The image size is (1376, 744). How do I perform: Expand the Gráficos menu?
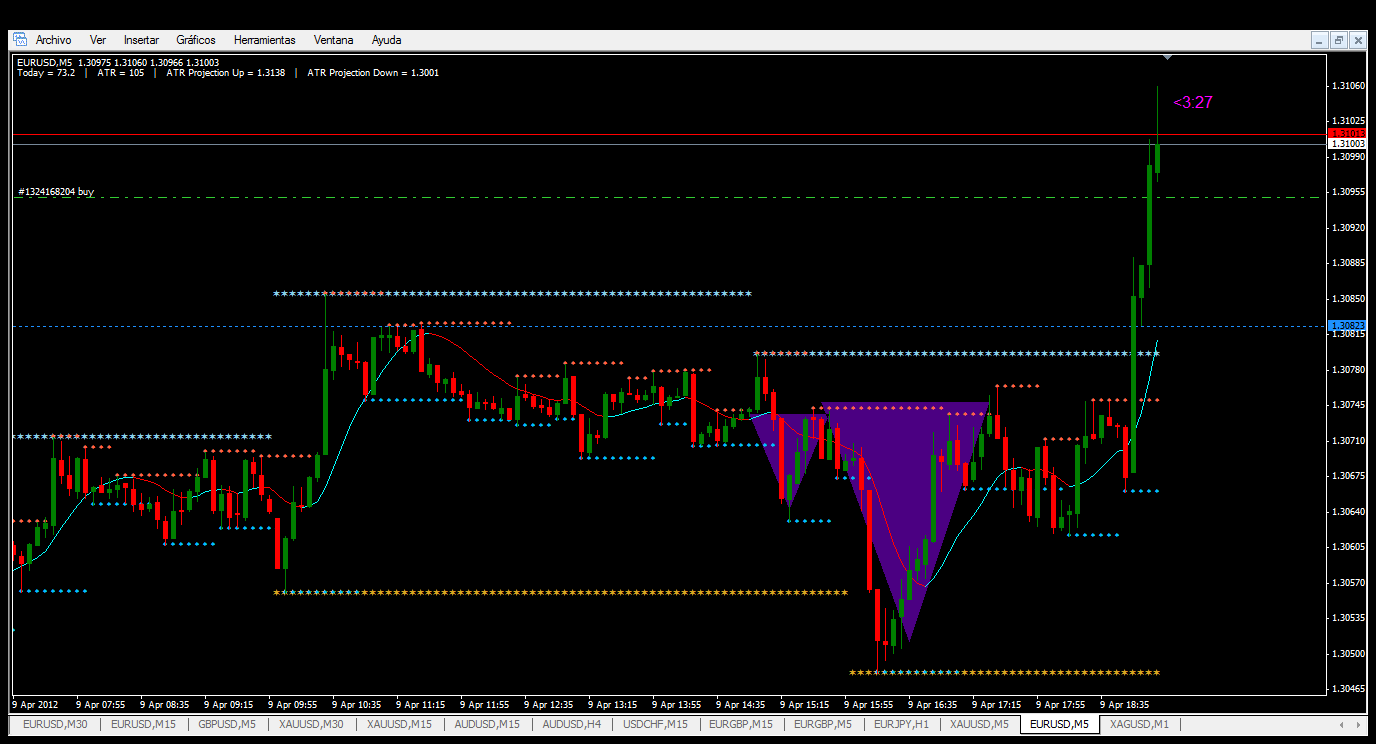coord(196,40)
